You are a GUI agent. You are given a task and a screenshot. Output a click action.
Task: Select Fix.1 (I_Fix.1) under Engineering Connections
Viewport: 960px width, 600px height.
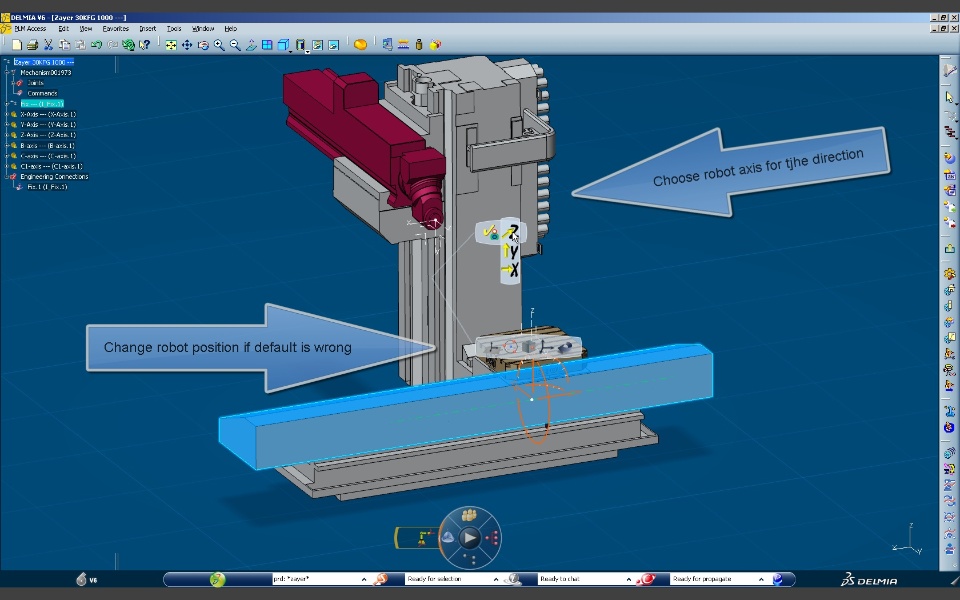(47, 187)
